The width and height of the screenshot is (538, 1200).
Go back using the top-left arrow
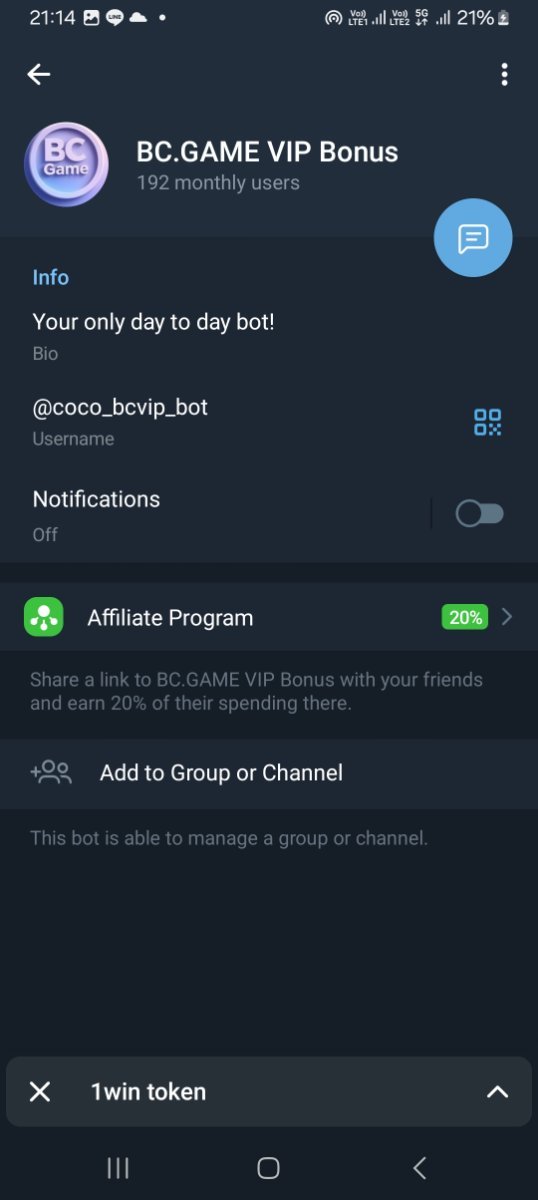[39, 74]
